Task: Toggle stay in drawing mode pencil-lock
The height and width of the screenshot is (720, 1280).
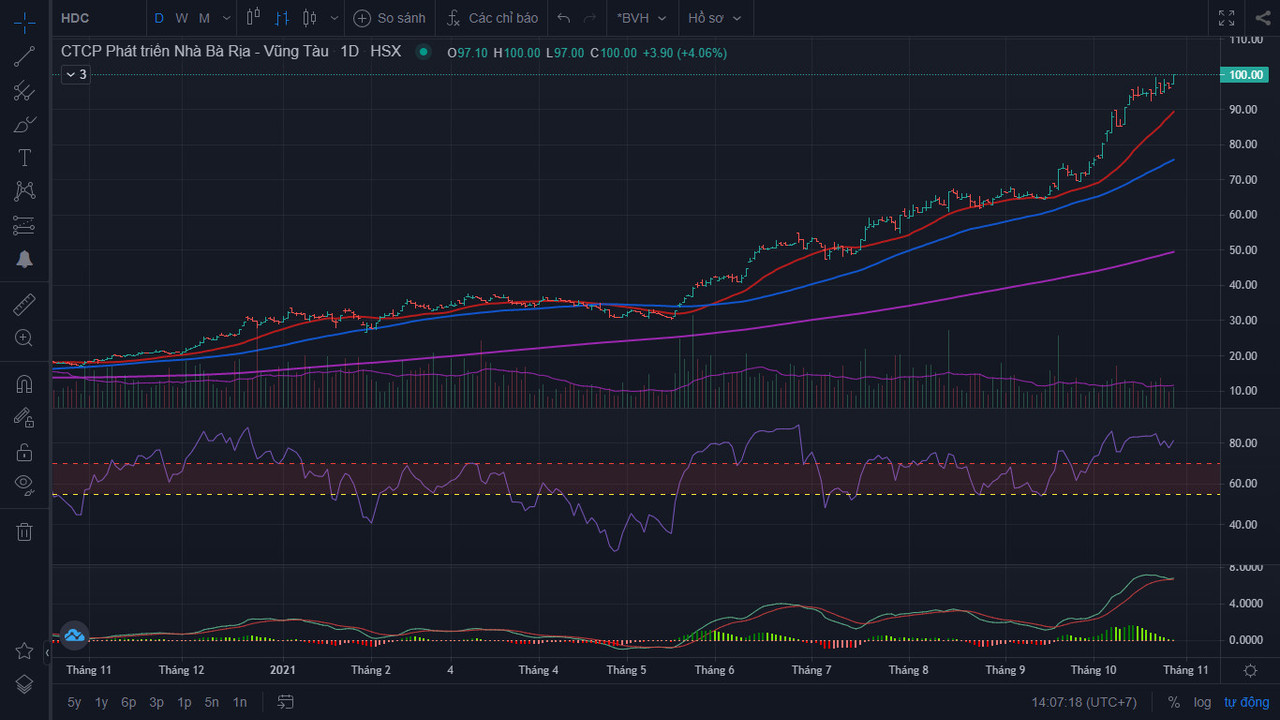Action: point(24,418)
